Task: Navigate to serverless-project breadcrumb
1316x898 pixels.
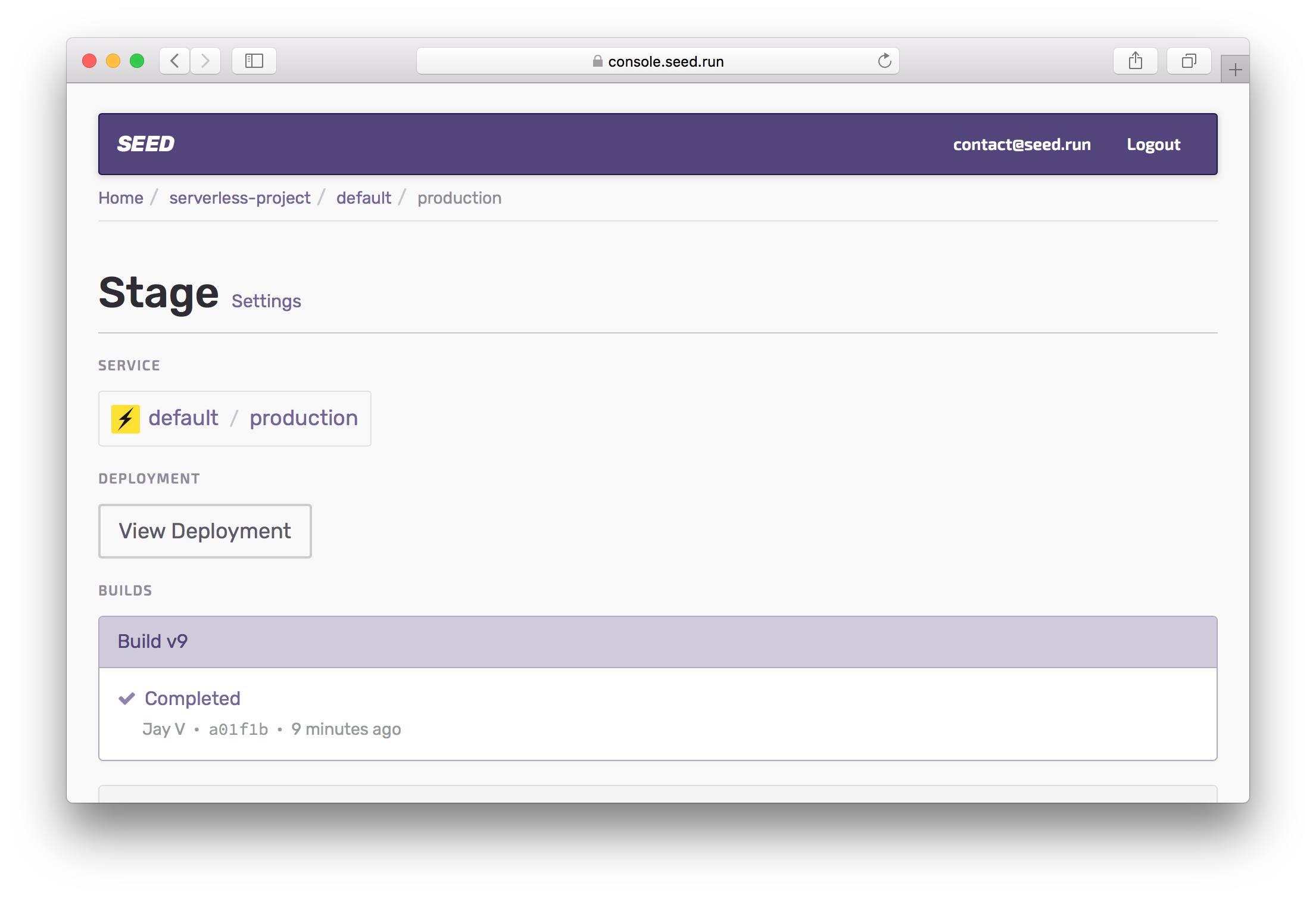Action: [x=239, y=198]
